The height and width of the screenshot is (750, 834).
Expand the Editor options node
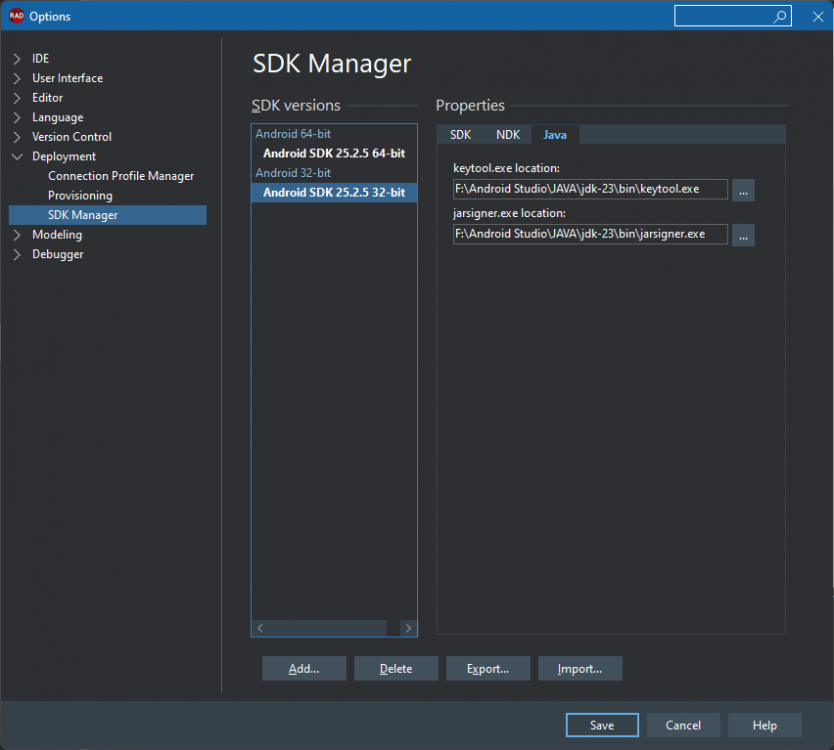coord(17,98)
